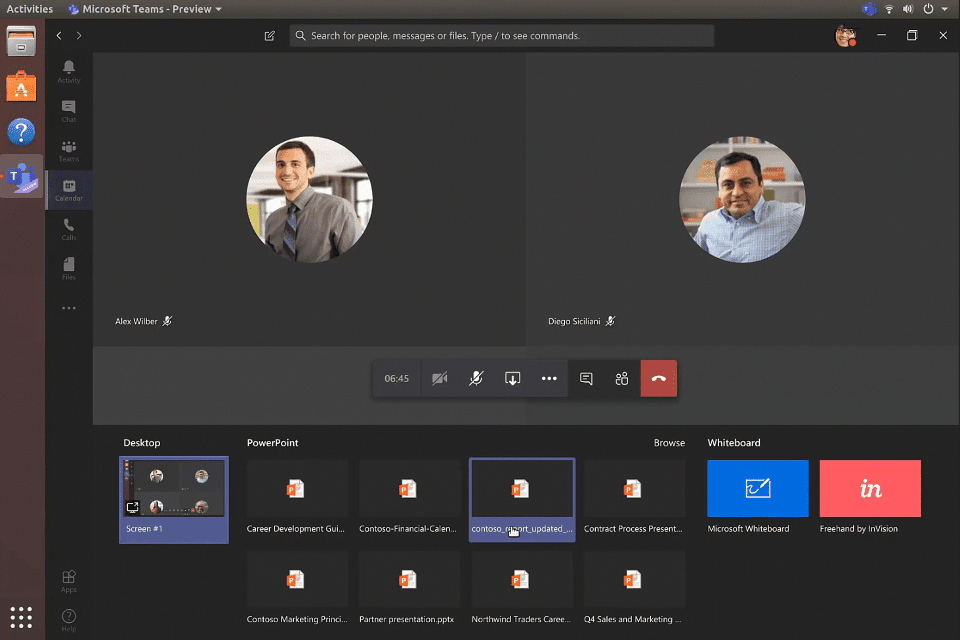Show the meeting conversation chat icon
960x640 pixels.
click(x=586, y=378)
